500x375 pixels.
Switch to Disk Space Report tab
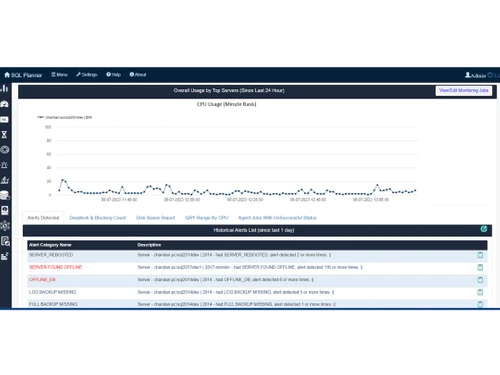[x=156, y=218]
